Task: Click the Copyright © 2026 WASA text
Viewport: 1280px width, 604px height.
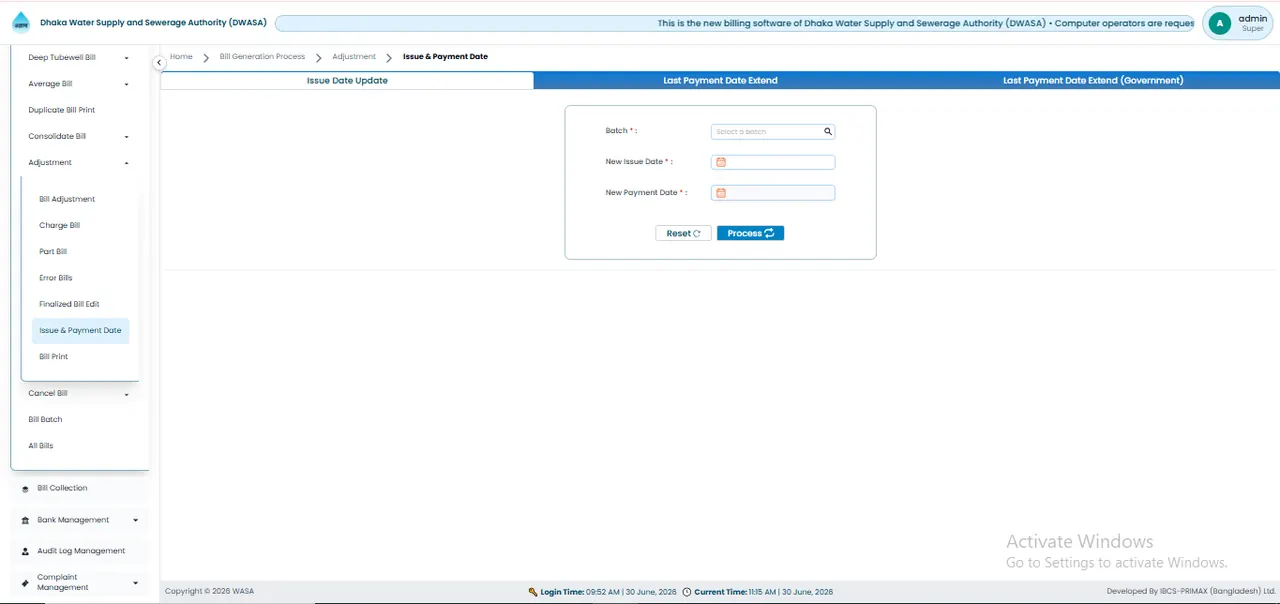Action: point(210,592)
